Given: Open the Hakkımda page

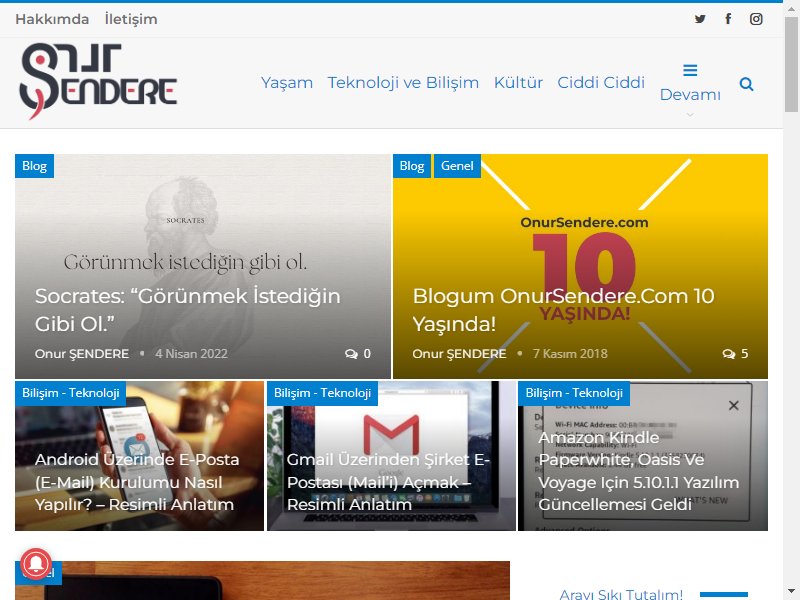Looking at the screenshot, I should pyautogui.click(x=52, y=19).
